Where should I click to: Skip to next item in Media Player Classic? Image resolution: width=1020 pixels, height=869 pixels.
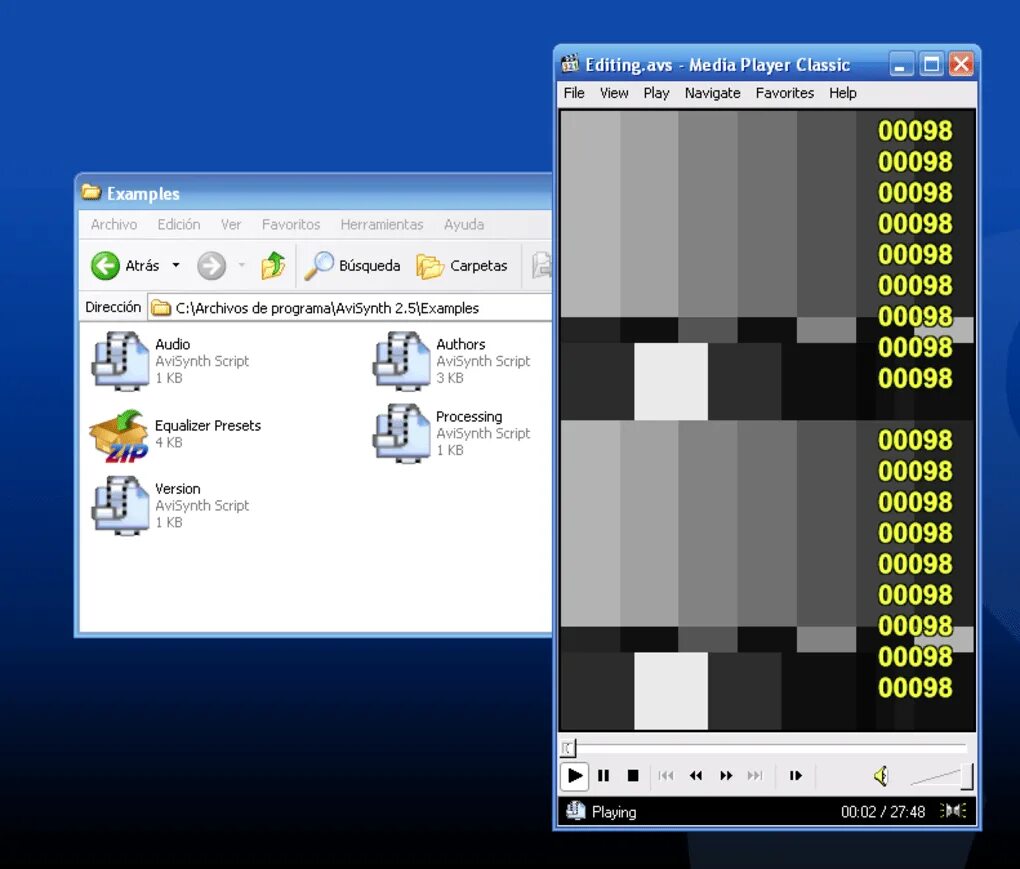[755, 776]
